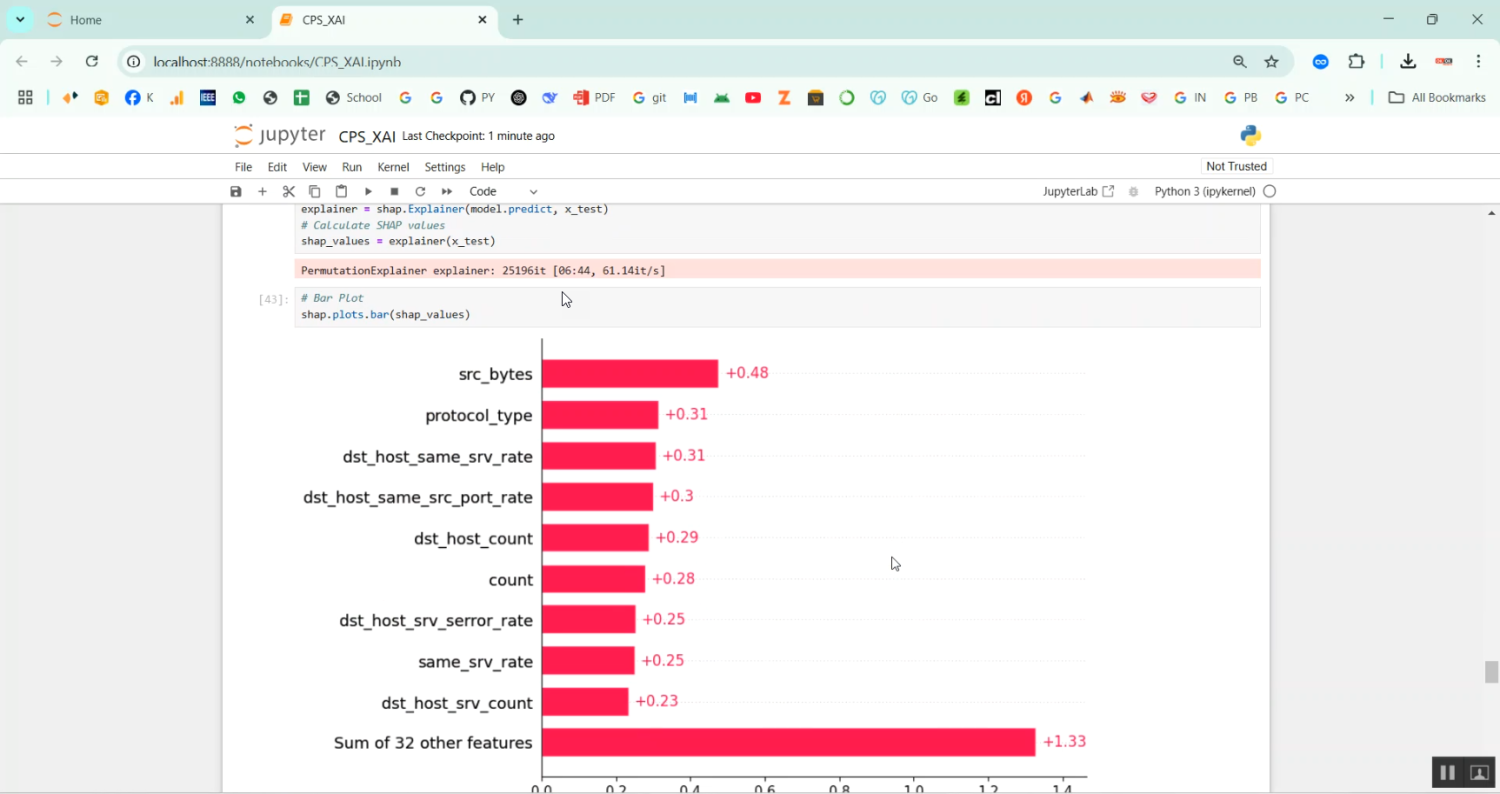
Task: Click the Python 3 (ipykernel) kernel name
Action: click(x=1204, y=191)
